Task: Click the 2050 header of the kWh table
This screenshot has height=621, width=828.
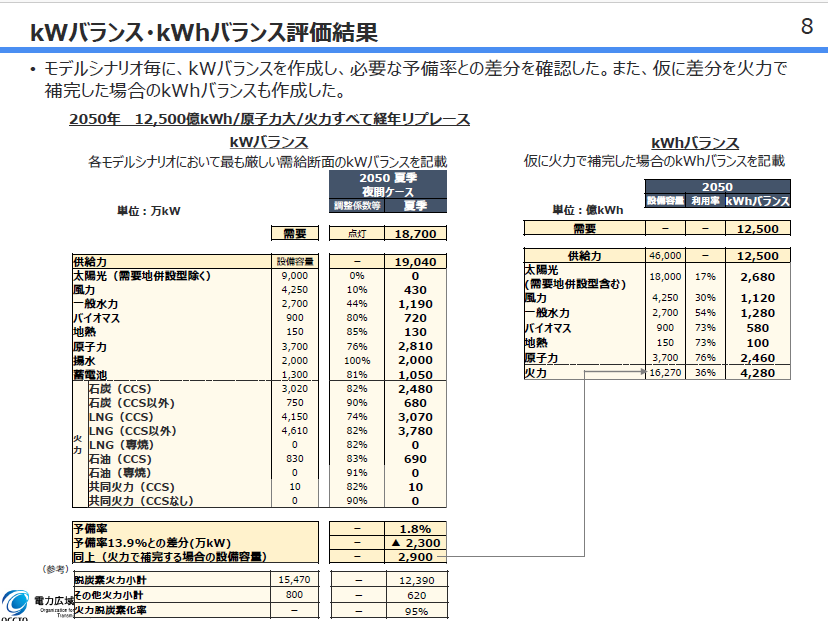Action: pos(718,187)
